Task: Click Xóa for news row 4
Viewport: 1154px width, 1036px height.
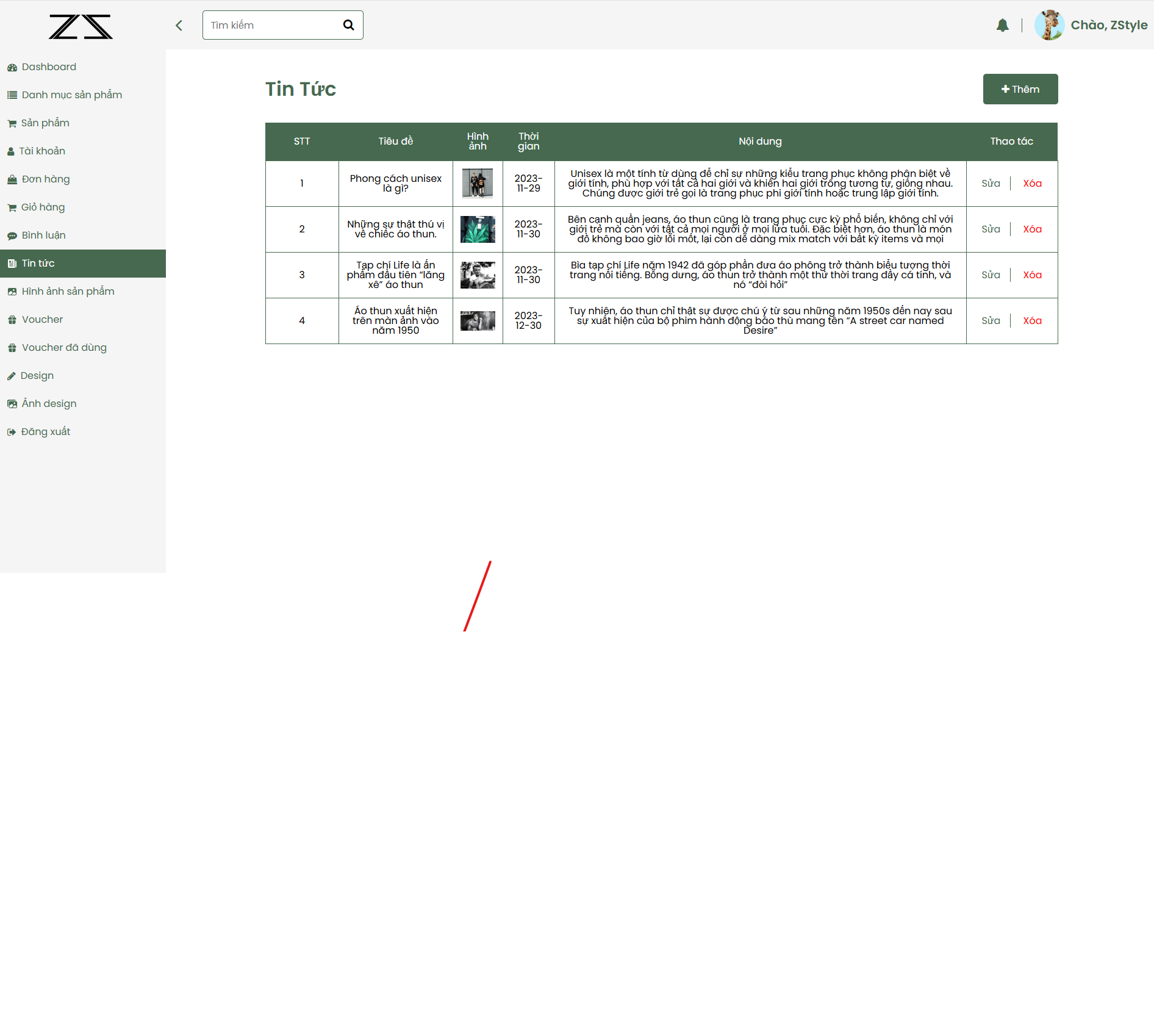Action: point(1032,321)
